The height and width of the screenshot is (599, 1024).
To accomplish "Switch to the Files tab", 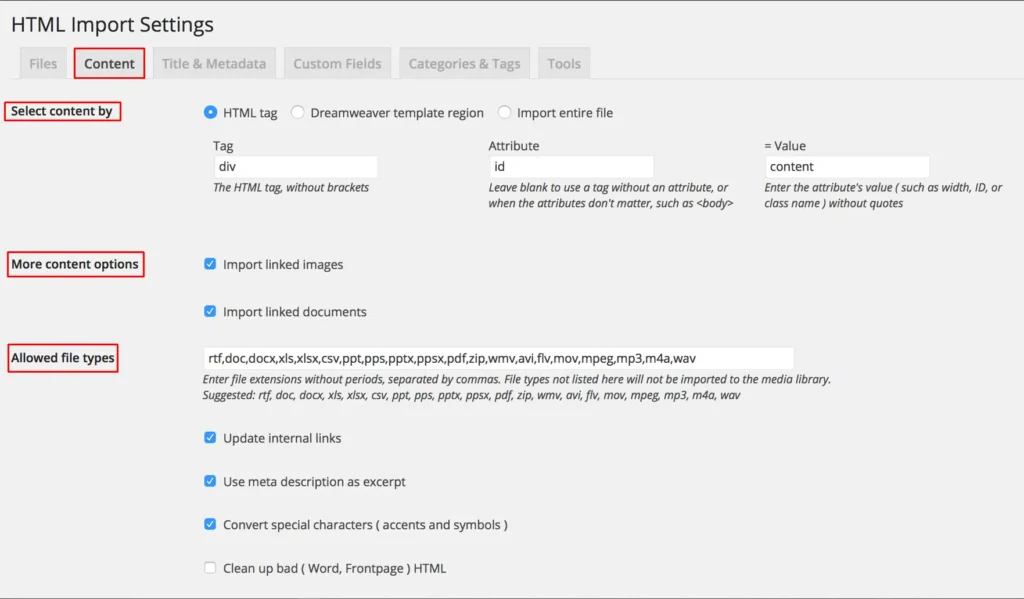I will pos(42,62).
